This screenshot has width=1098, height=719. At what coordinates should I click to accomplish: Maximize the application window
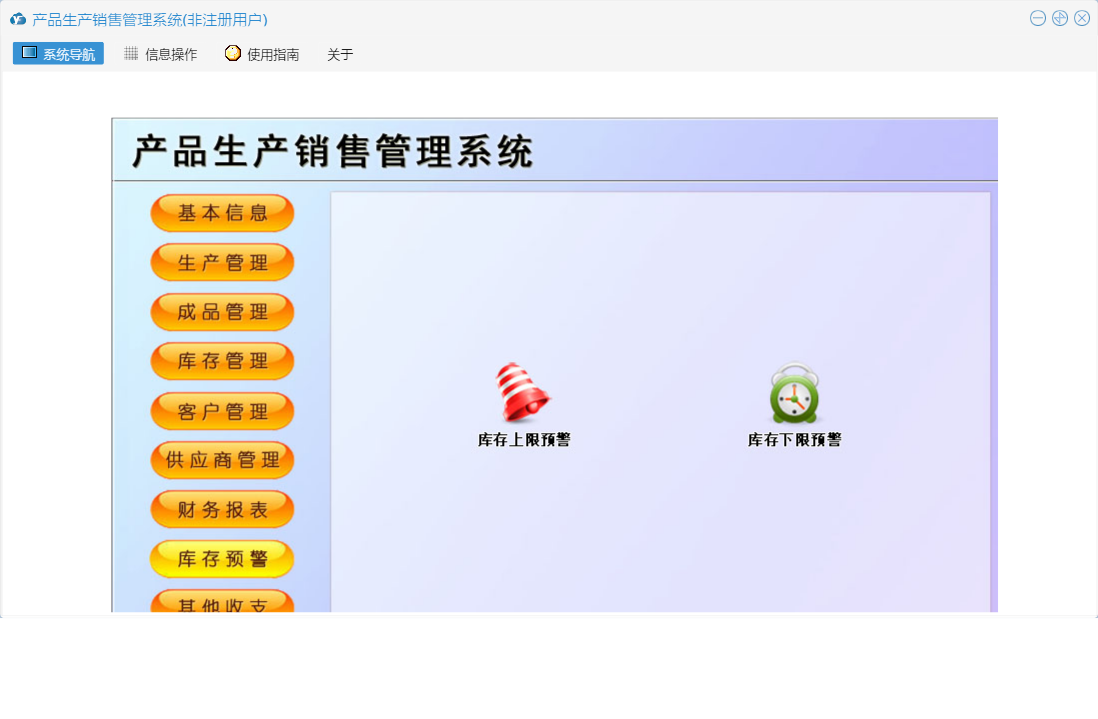(x=1060, y=19)
